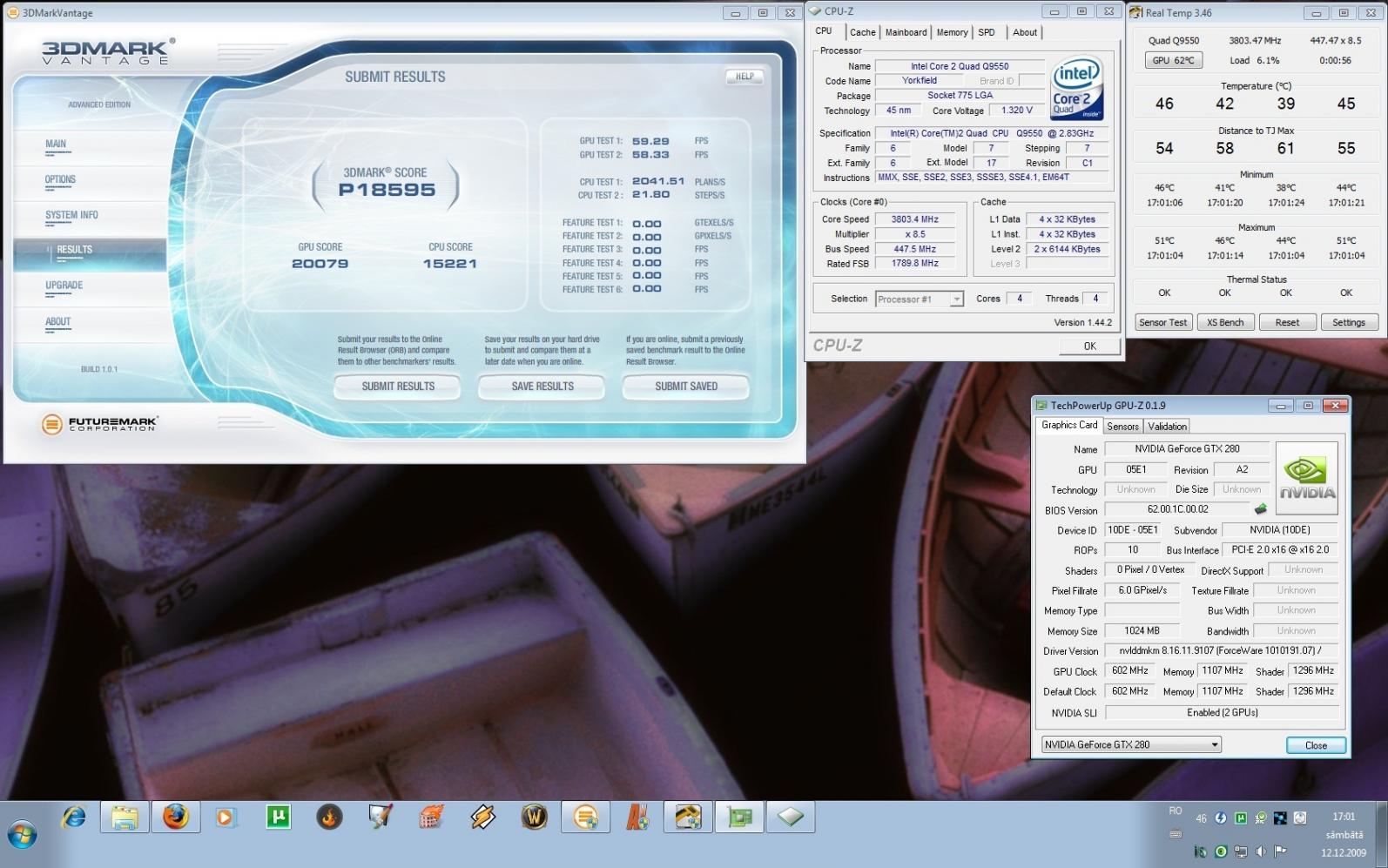Click the volume speaker icon in system tray
This screenshot has height=868, width=1388.
click(x=1261, y=851)
